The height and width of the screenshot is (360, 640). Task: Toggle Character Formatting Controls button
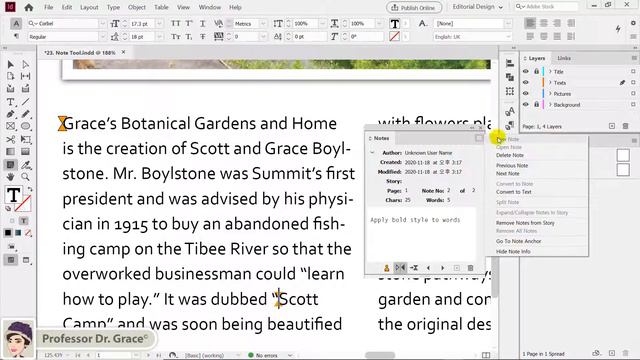point(16,23)
